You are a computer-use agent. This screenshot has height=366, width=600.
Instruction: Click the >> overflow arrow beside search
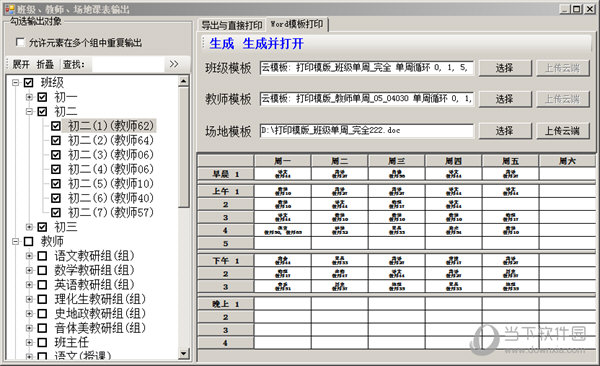(x=174, y=64)
